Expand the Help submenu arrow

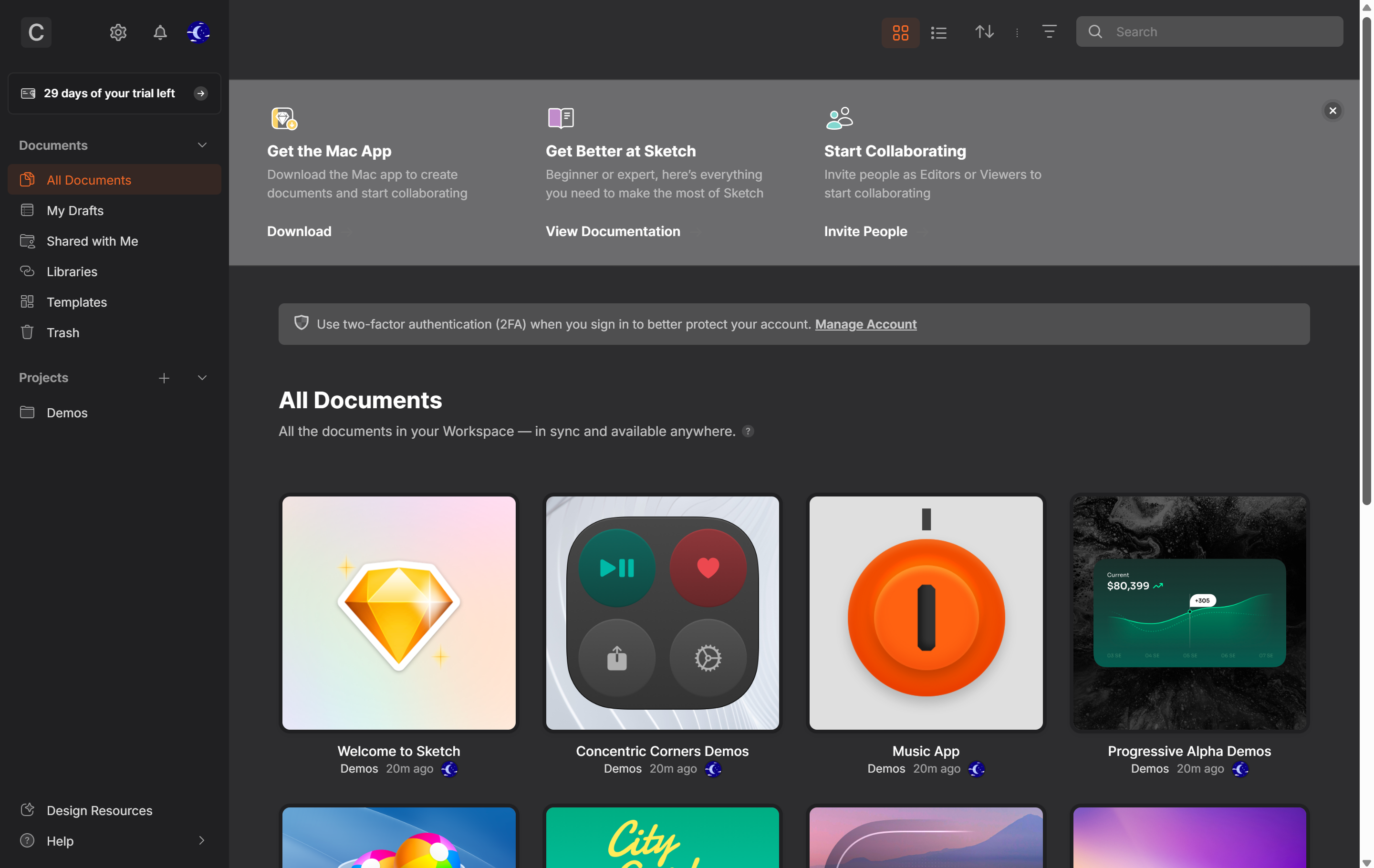tap(201, 841)
